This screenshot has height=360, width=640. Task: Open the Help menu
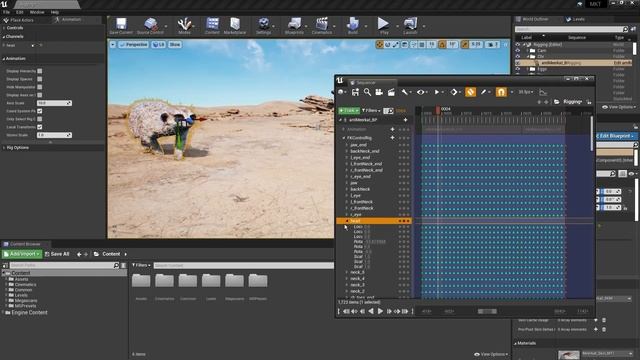click(x=55, y=12)
